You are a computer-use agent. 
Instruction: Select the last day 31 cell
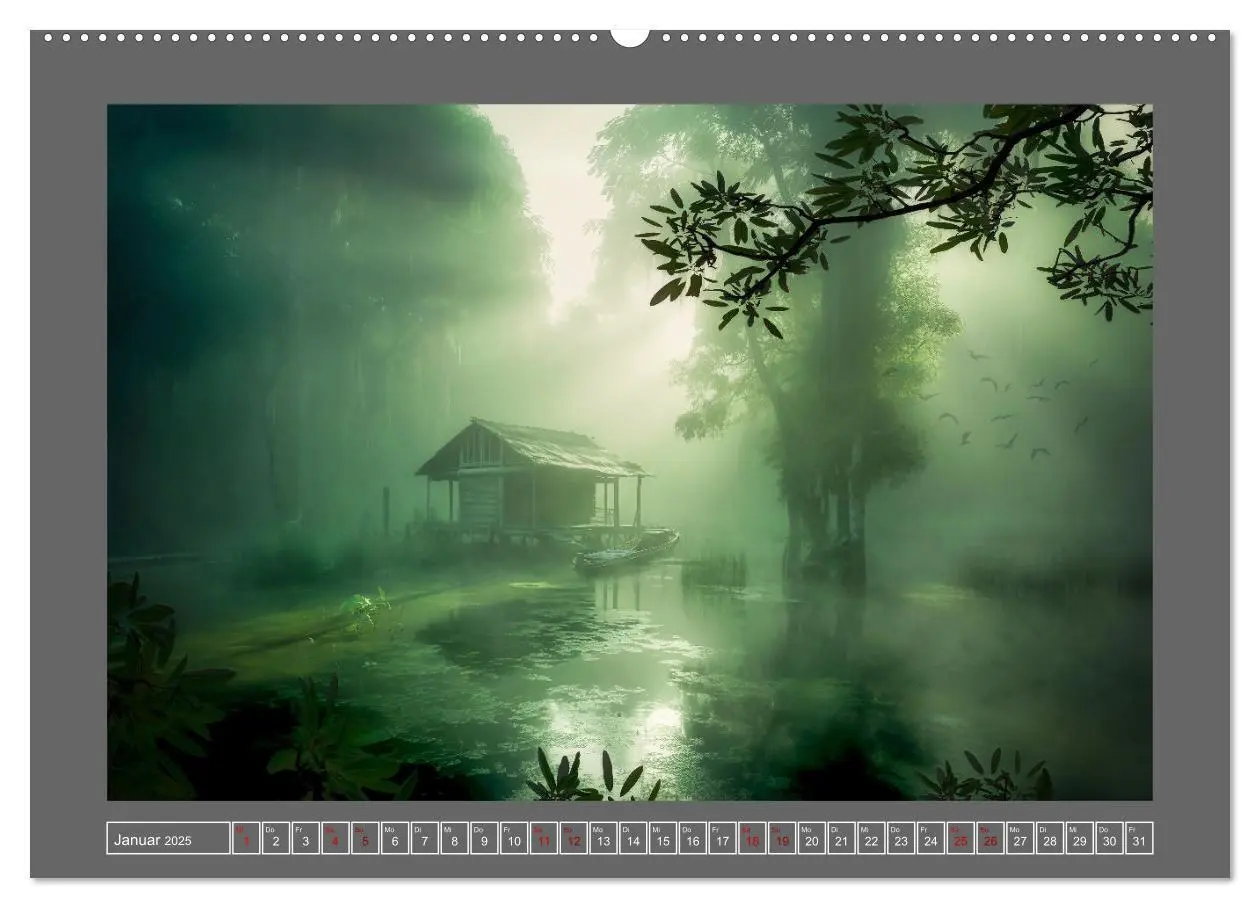[1139, 839]
